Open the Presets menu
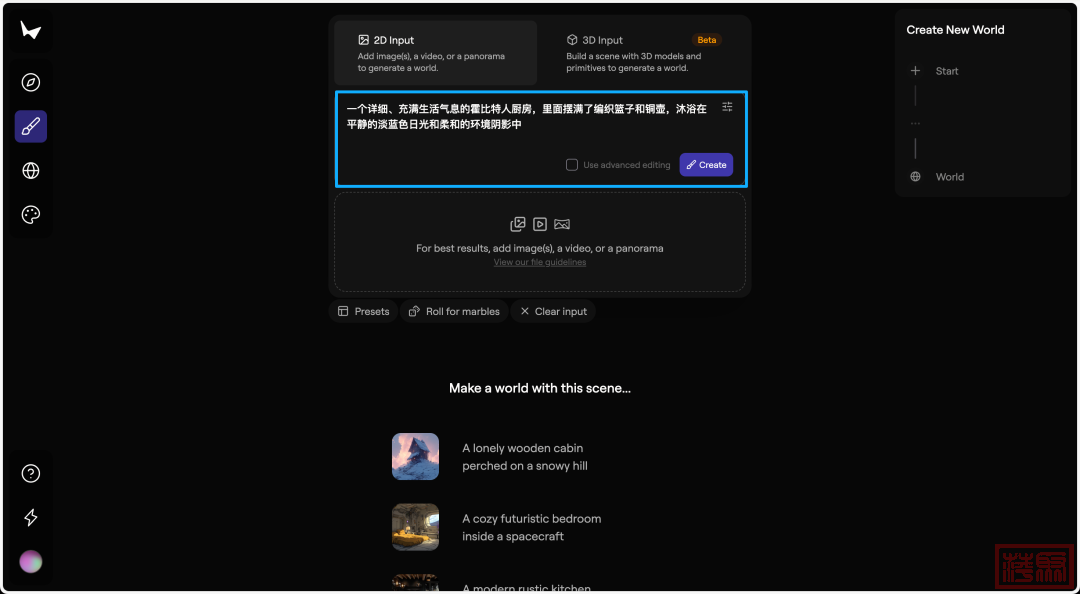The image size is (1080, 594). pyautogui.click(x=363, y=311)
